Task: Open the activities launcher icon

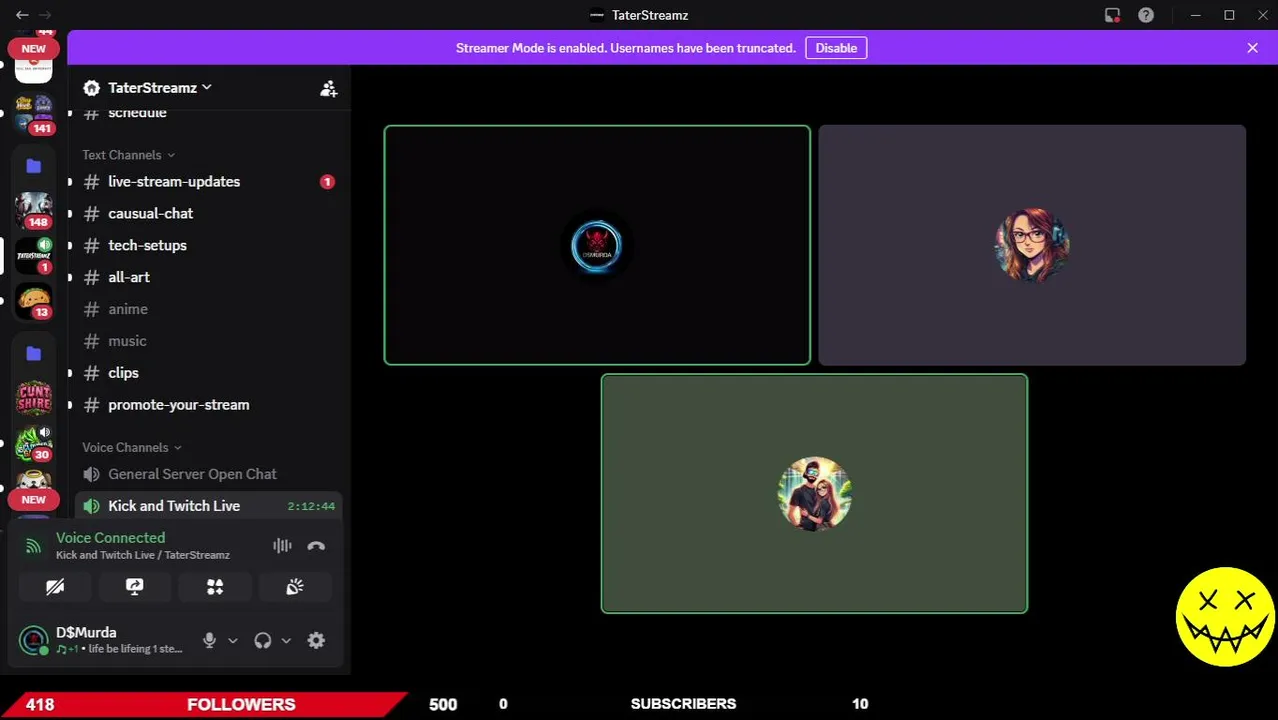Action: 215,587
